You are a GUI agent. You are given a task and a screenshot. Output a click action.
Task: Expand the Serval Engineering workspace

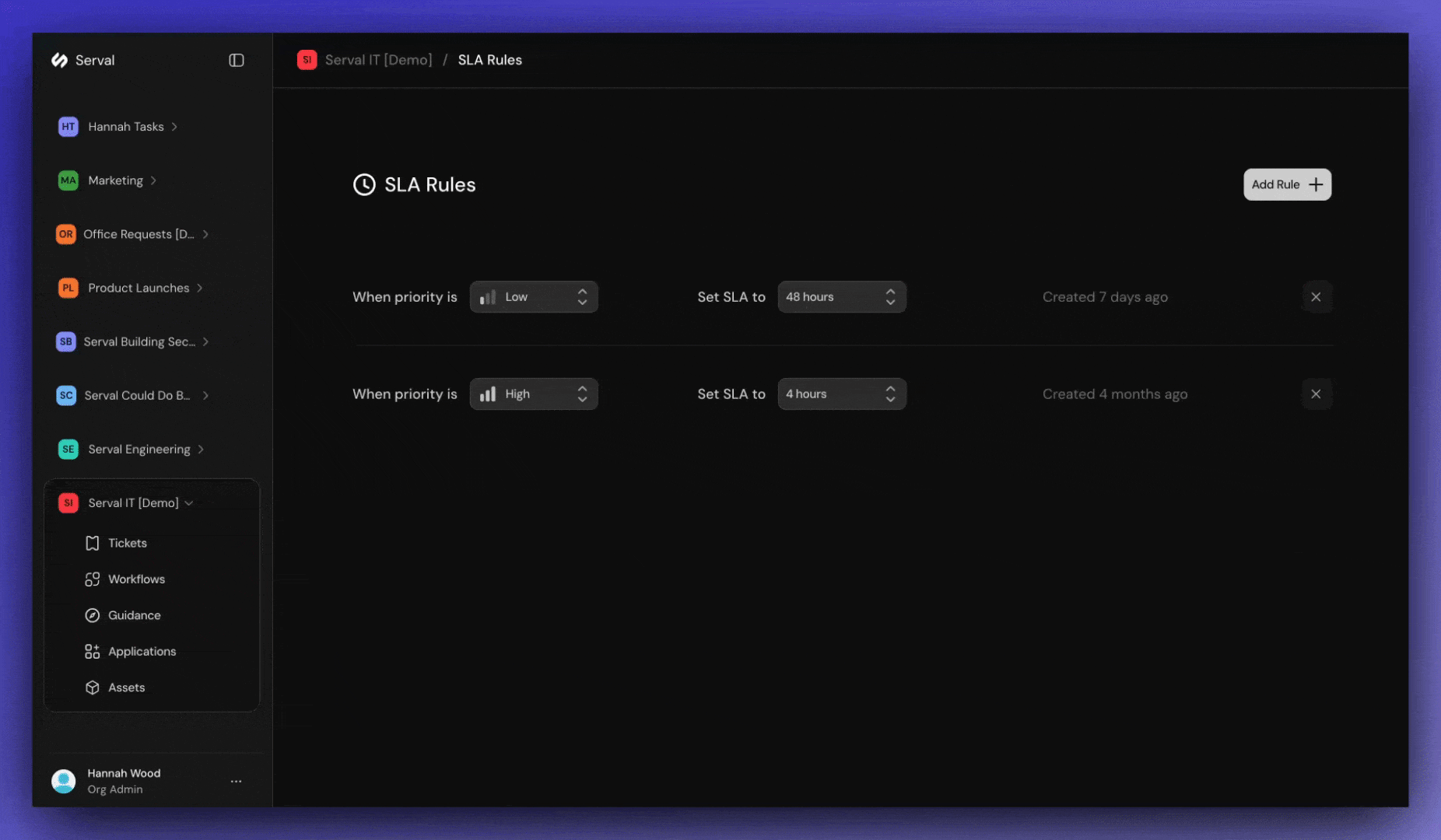pos(202,449)
